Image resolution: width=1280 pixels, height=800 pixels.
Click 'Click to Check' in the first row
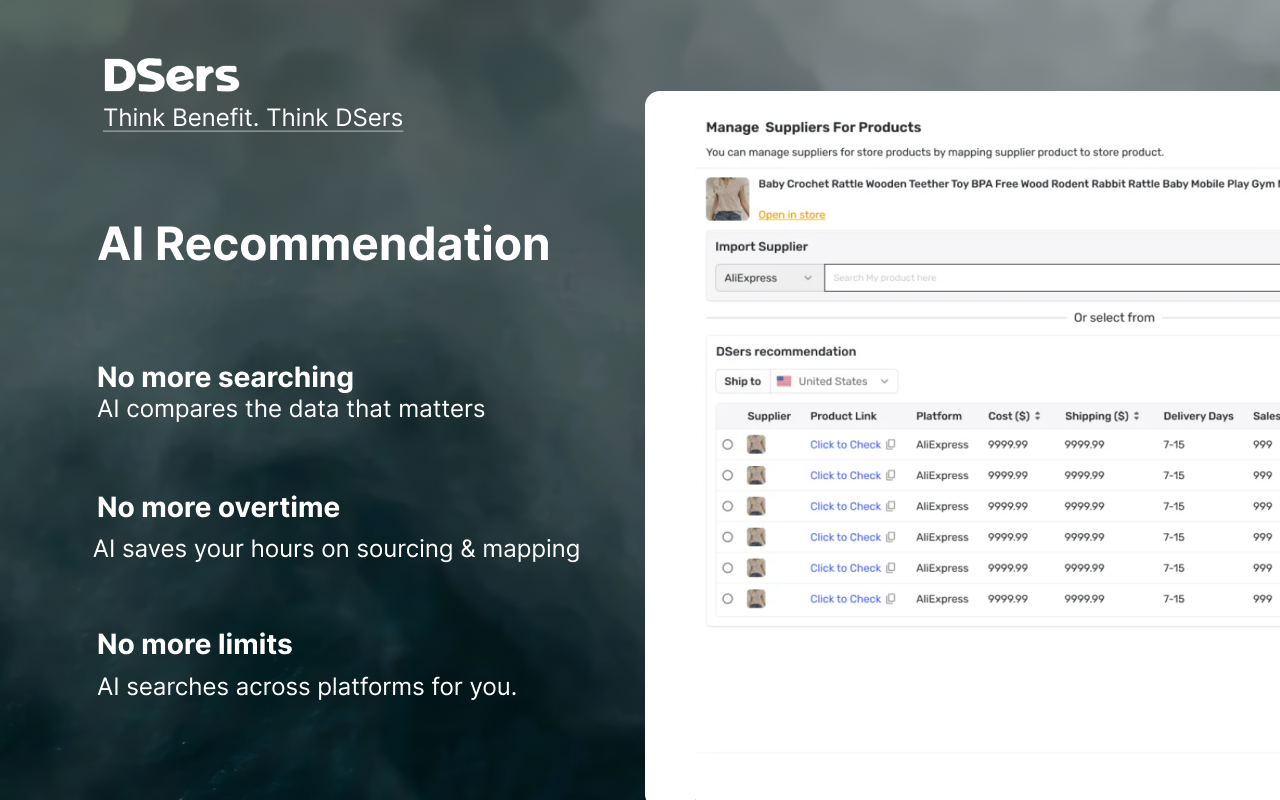pos(846,445)
